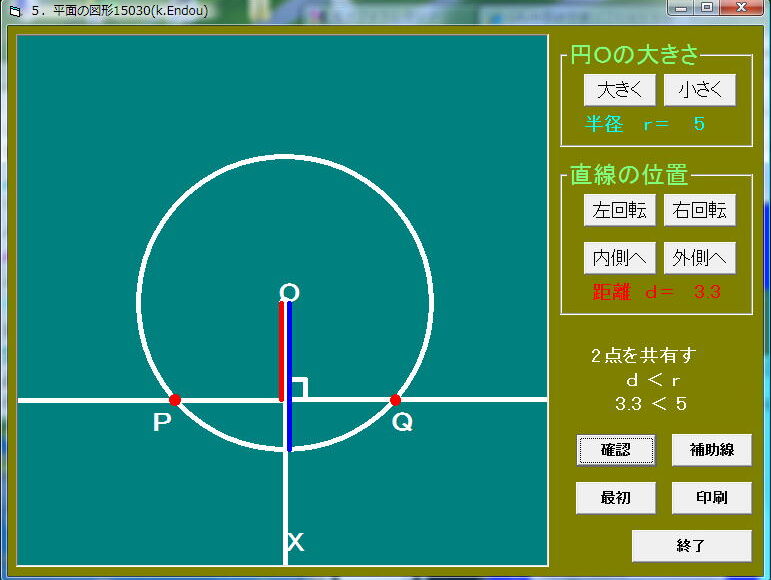Maximize the window

707,8
